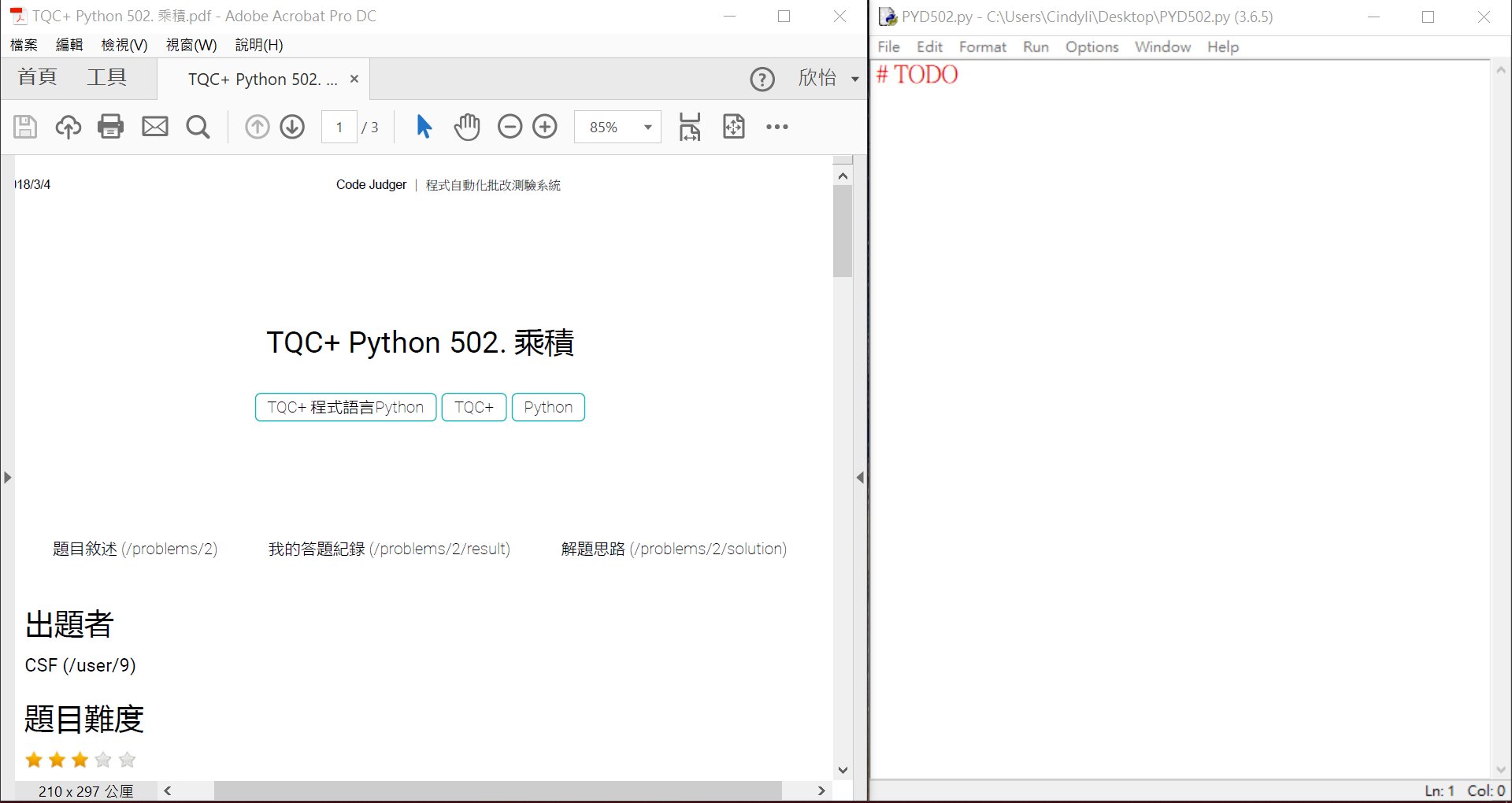Image resolution: width=1512 pixels, height=803 pixels.
Task: Open the Run menu in IDLE
Action: [x=1036, y=46]
